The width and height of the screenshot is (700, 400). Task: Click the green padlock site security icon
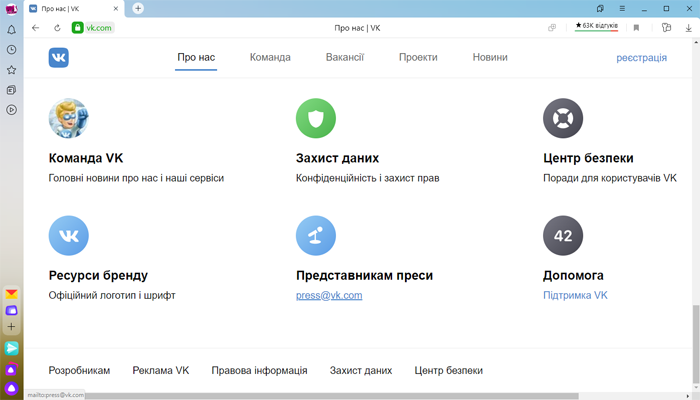coord(78,28)
